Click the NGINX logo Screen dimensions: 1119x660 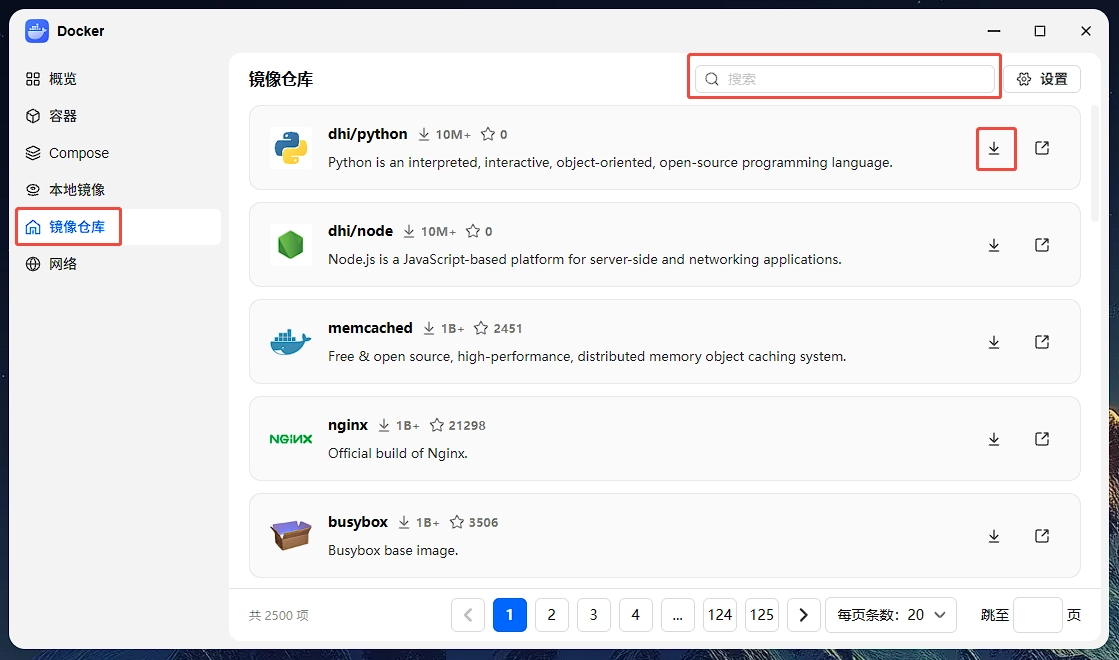point(290,439)
